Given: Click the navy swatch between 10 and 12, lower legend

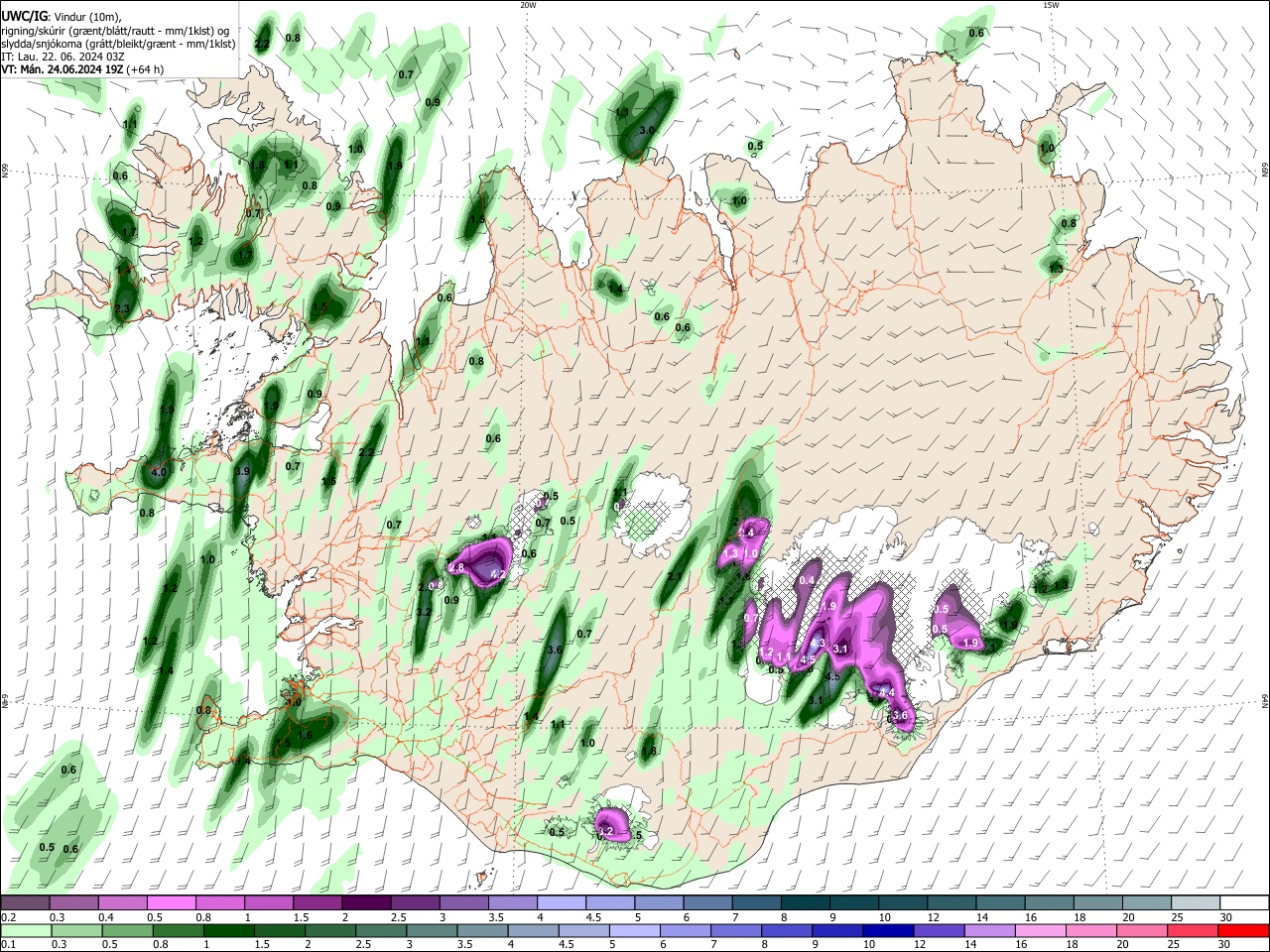Looking at the screenshot, I should point(886,931).
